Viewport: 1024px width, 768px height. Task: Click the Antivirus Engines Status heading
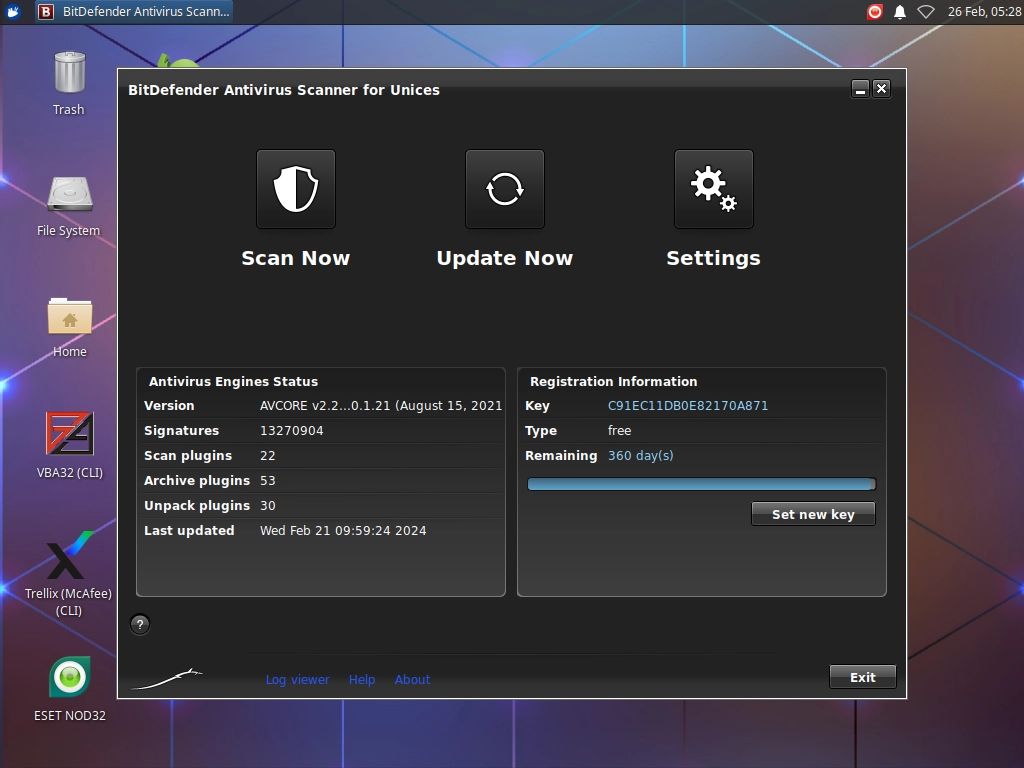[233, 381]
